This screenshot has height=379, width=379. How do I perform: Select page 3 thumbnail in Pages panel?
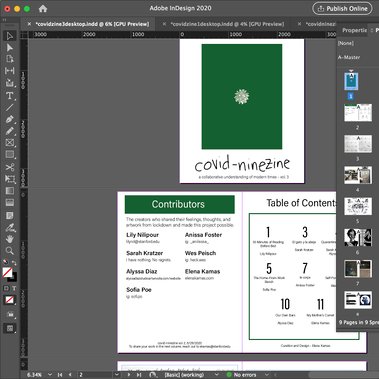358,144
